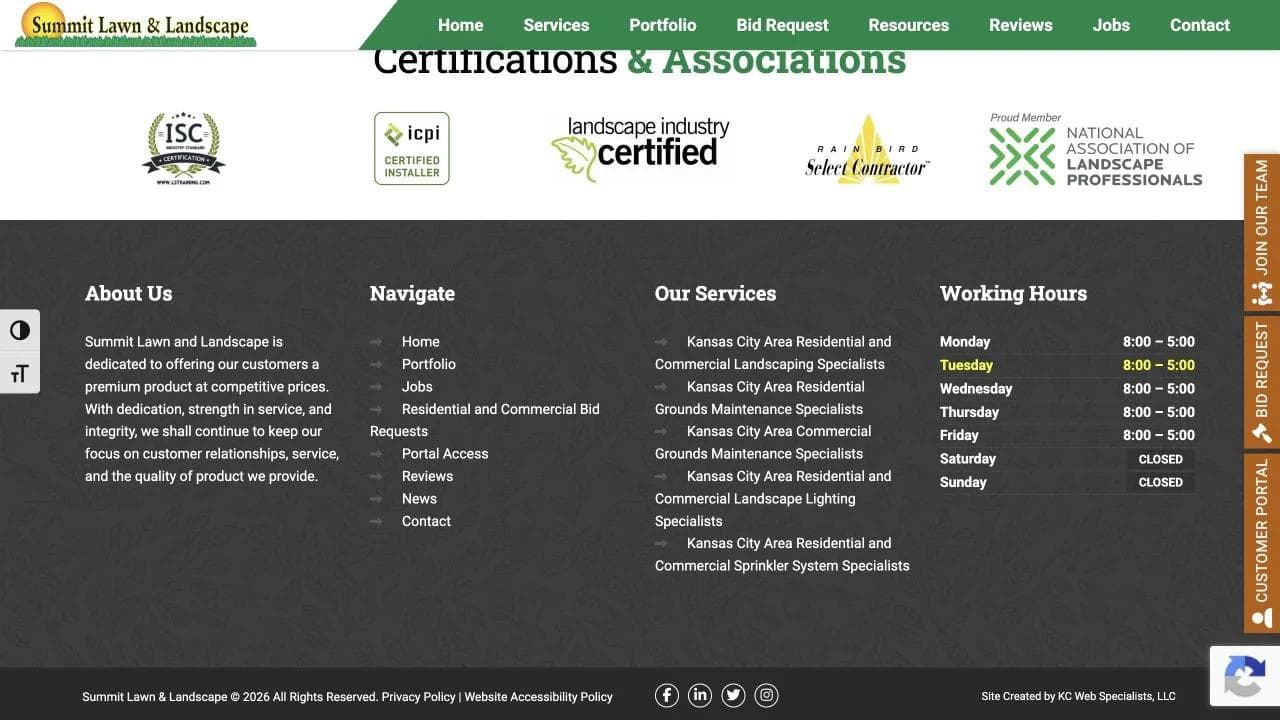Follow the footer News link
1280x720 pixels.
(x=419, y=499)
